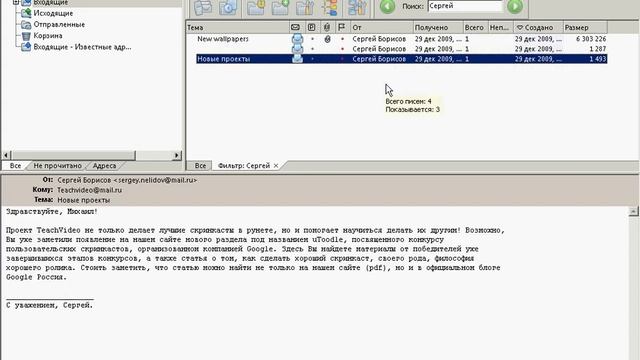
Task: Click the Тема: Новые проекты header value
Action: (x=84, y=200)
